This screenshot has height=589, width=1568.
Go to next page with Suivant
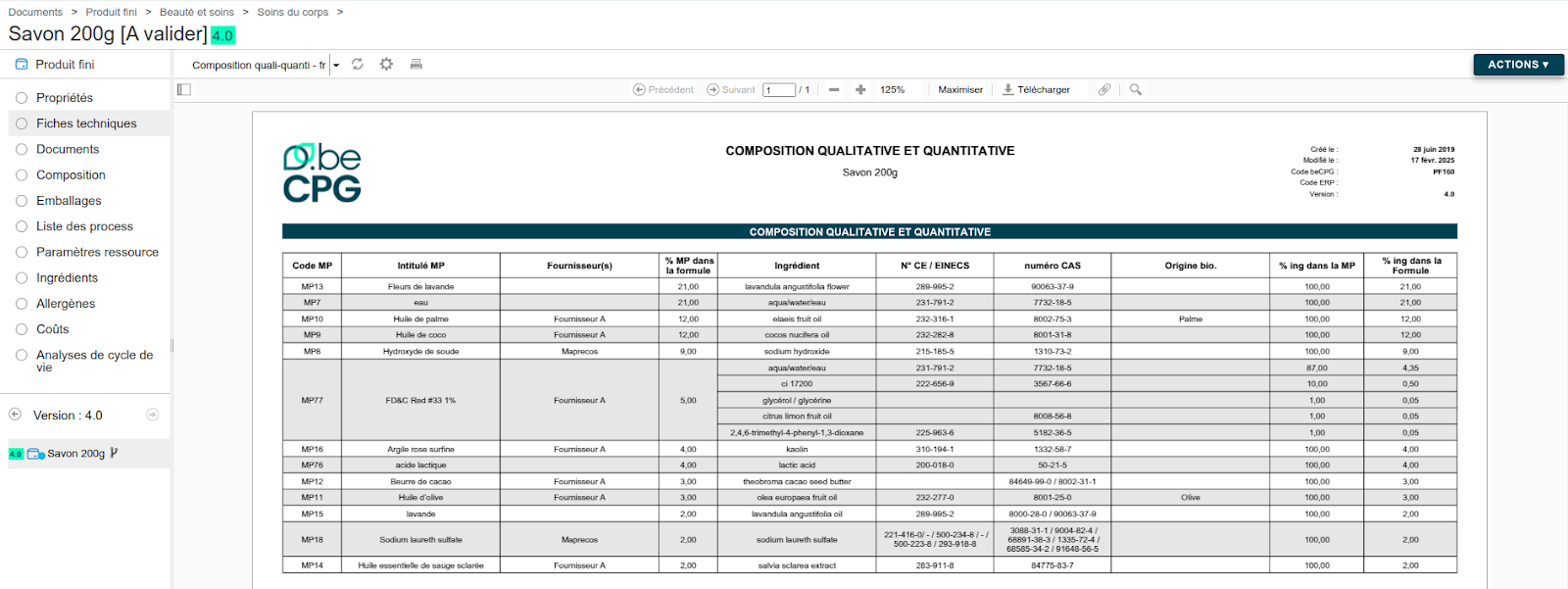click(731, 89)
